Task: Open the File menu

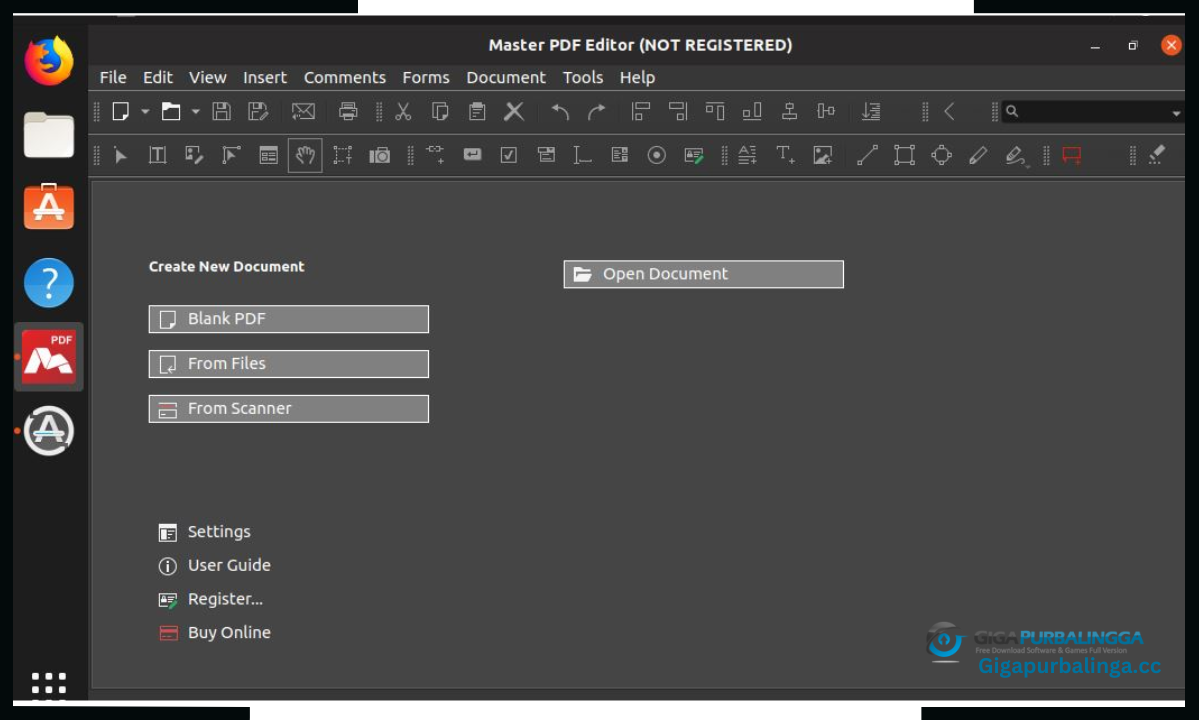Action: coord(113,77)
